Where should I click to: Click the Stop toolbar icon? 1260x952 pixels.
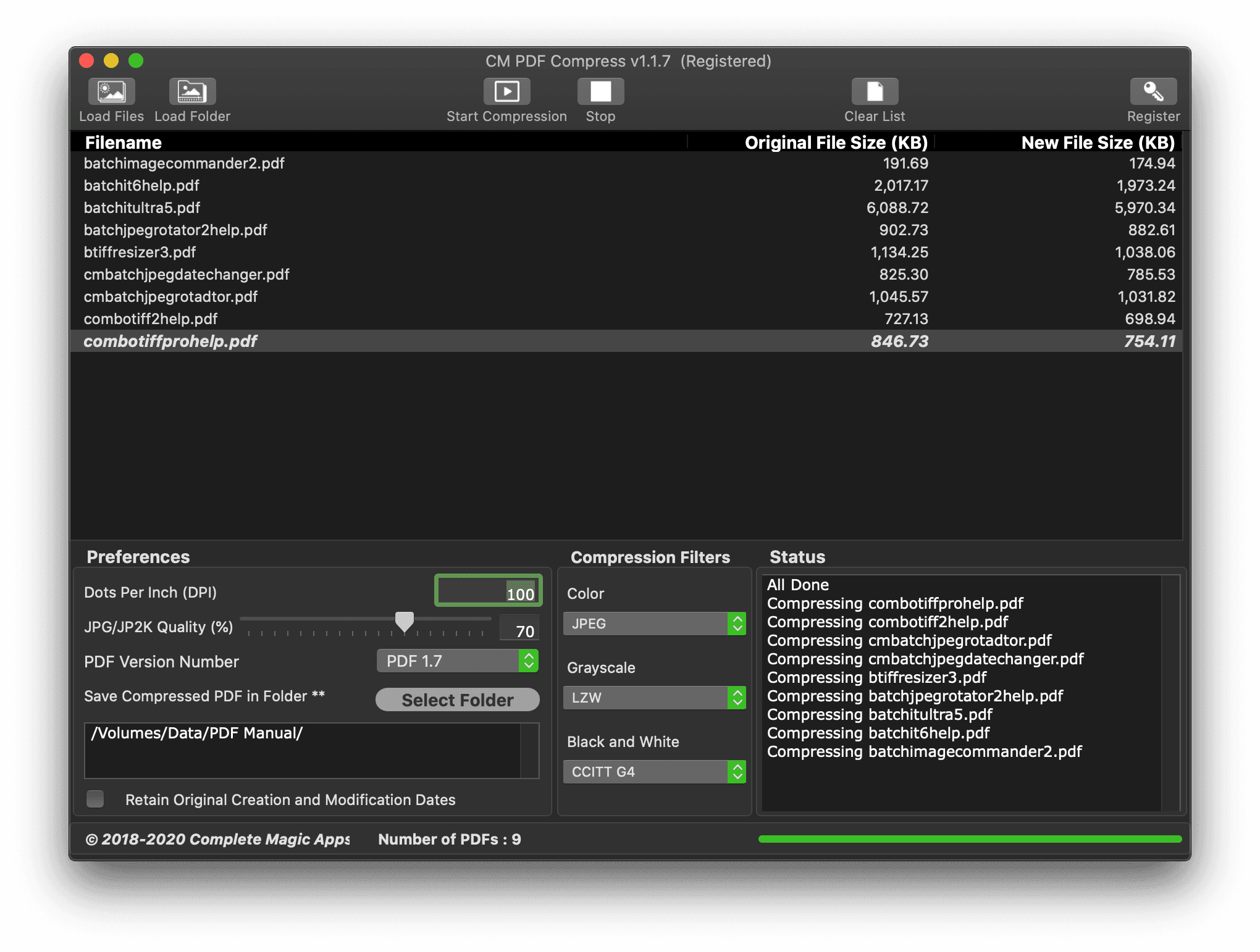(600, 92)
